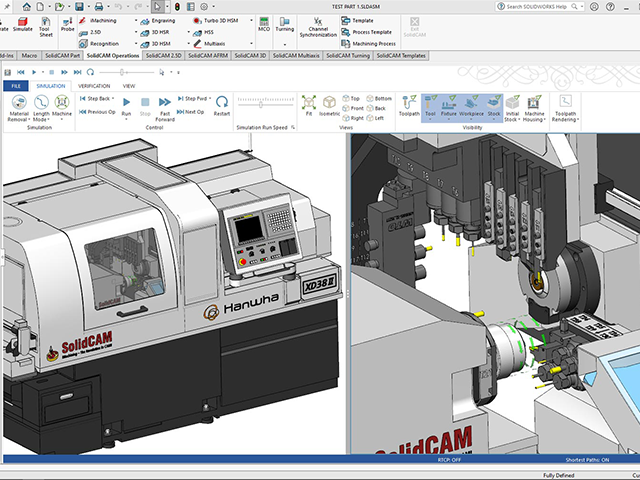
Task: Open the Tool Sheet
Action: [x=45, y=27]
